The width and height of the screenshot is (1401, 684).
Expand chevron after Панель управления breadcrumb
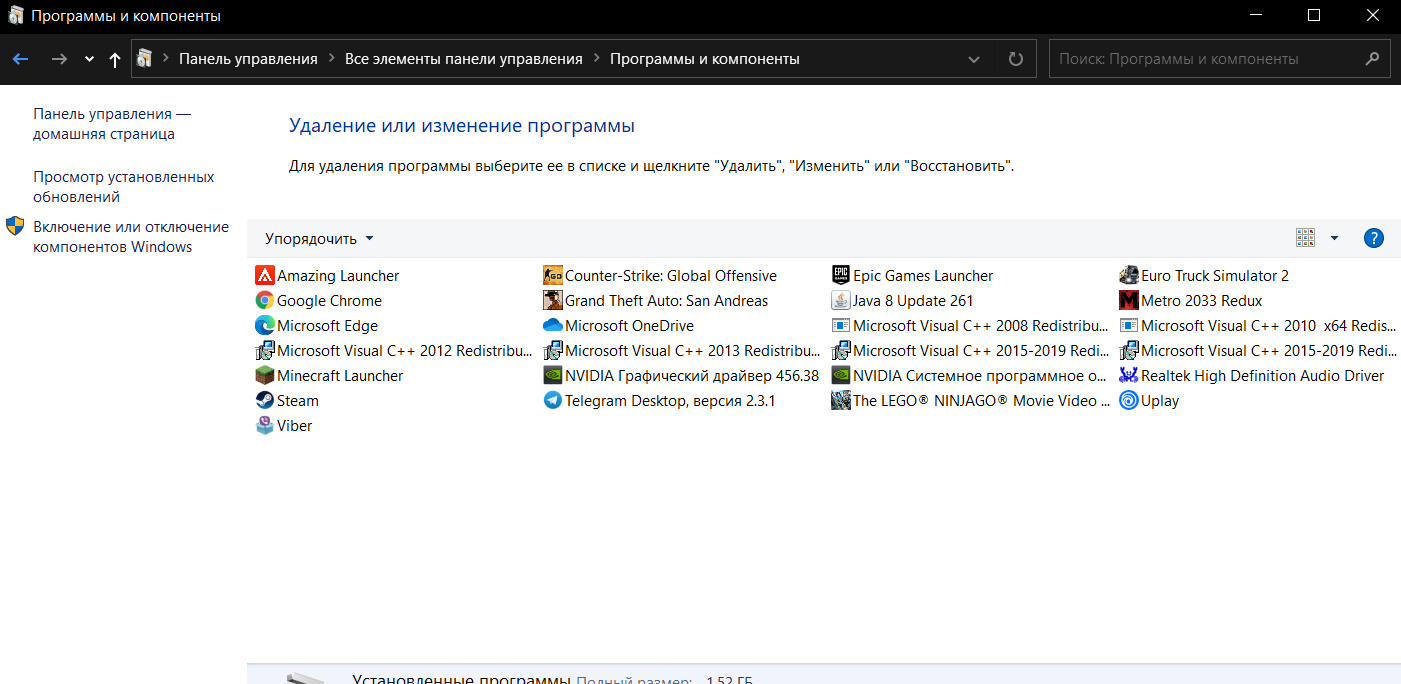click(x=331, y=59)
